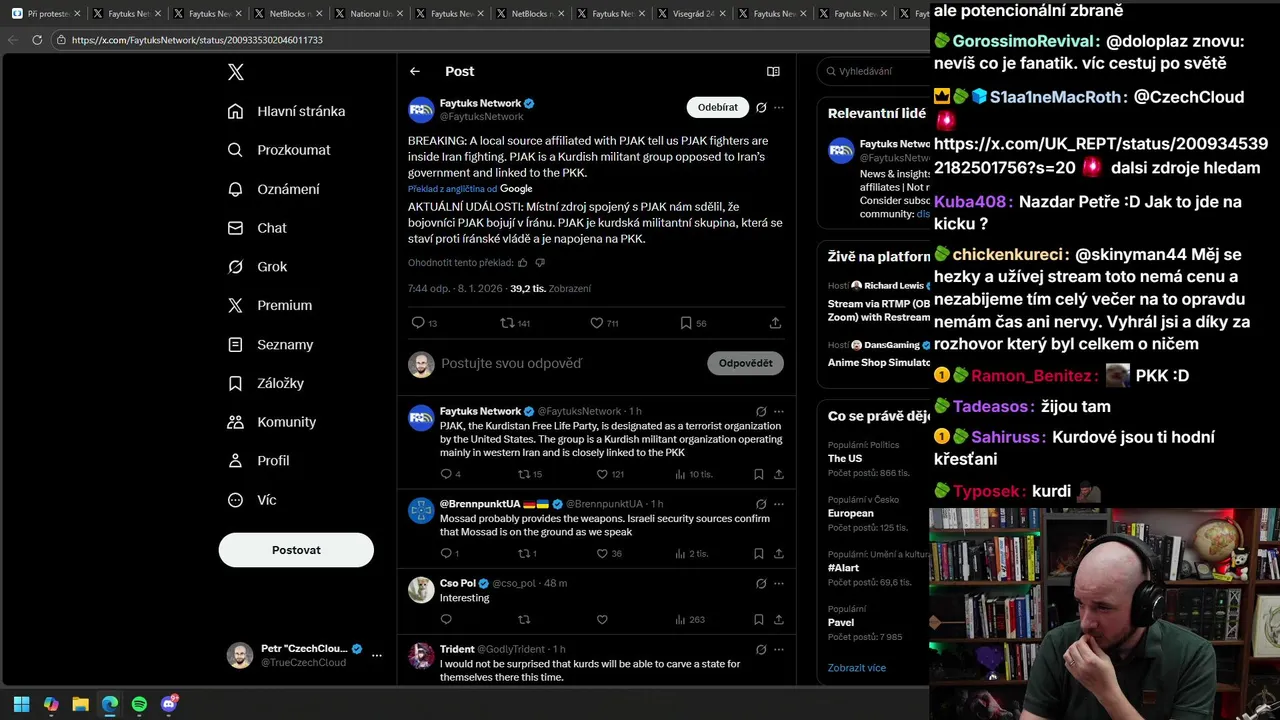Viewport: 1280px width, 720px height.
Task: Open Premium from the sidebar
Action: pos(270,305)
